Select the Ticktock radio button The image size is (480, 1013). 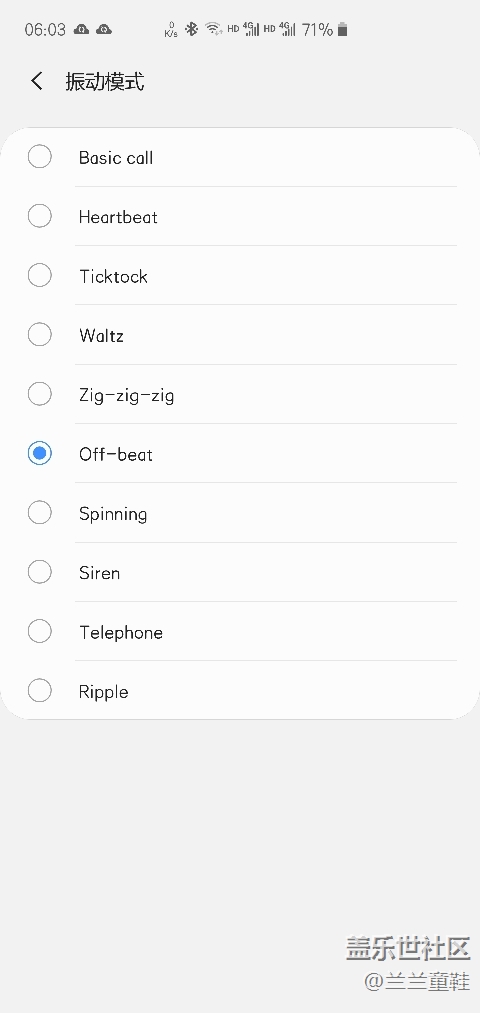39,275
